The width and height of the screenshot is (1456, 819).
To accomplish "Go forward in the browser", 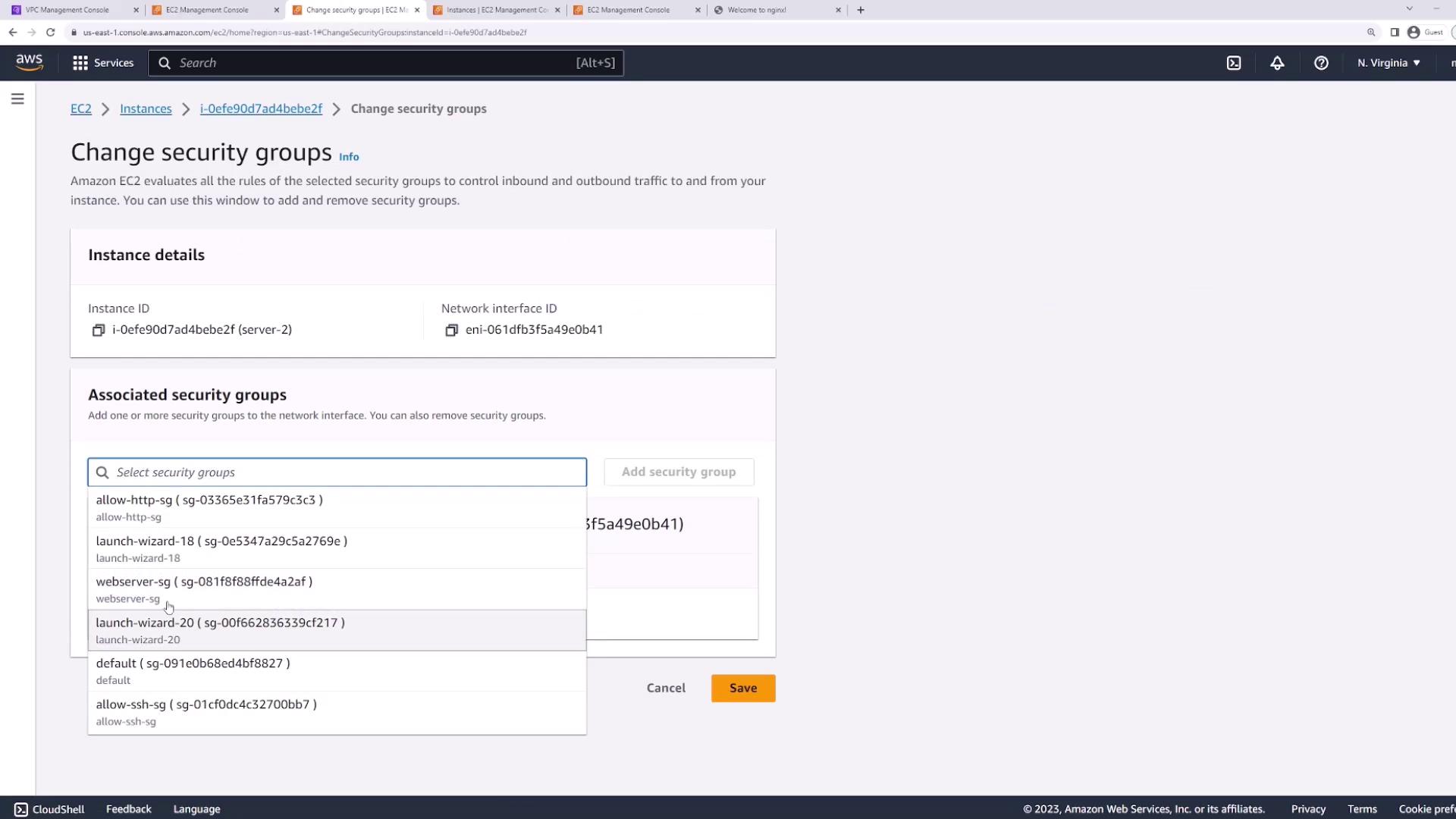I will (32, 33).
